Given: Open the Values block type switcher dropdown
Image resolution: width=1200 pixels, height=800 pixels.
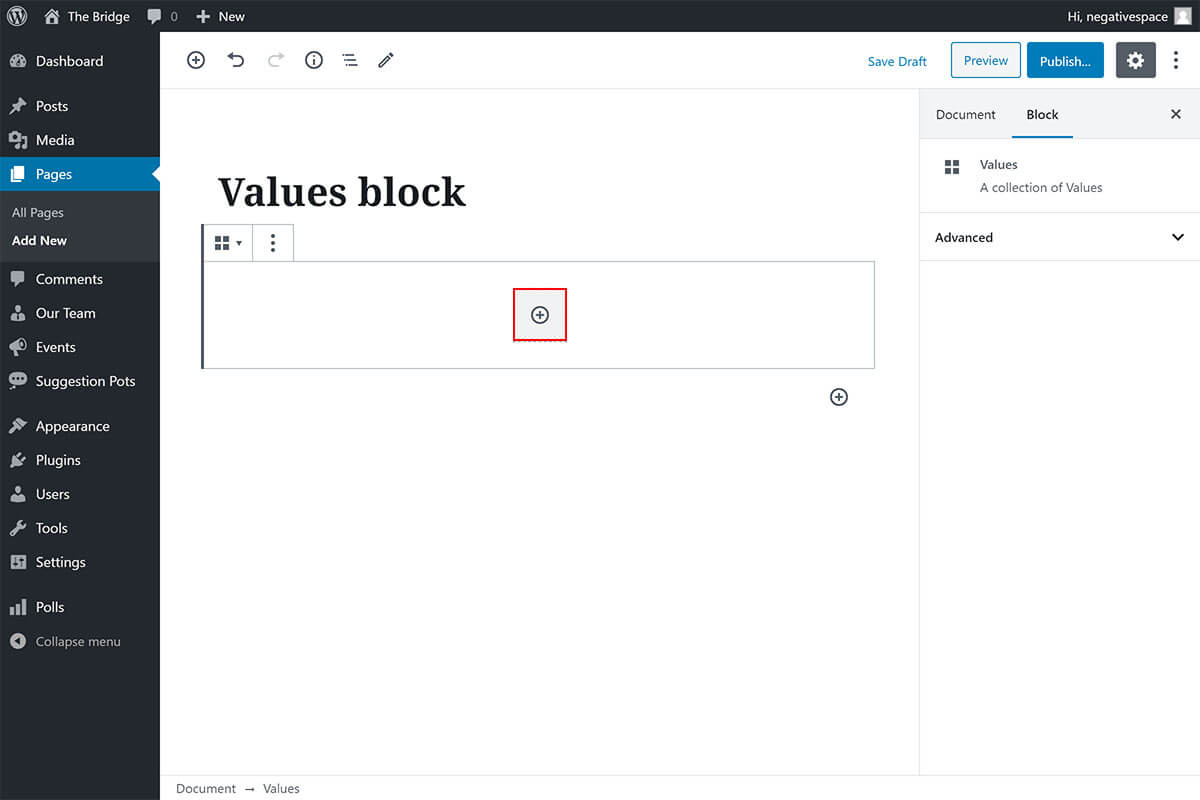Looking at the screenshot, I should (228, 243).
